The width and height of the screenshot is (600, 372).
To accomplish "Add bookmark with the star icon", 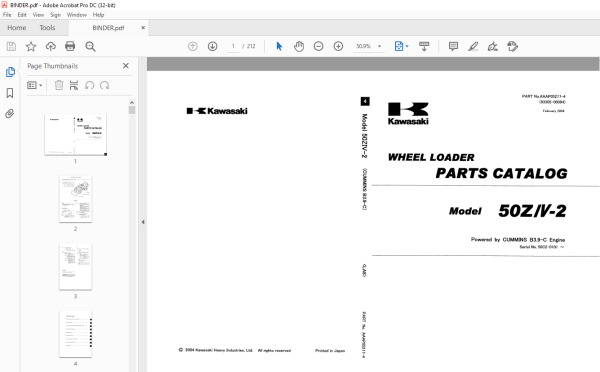I will [x=31, y=47].
